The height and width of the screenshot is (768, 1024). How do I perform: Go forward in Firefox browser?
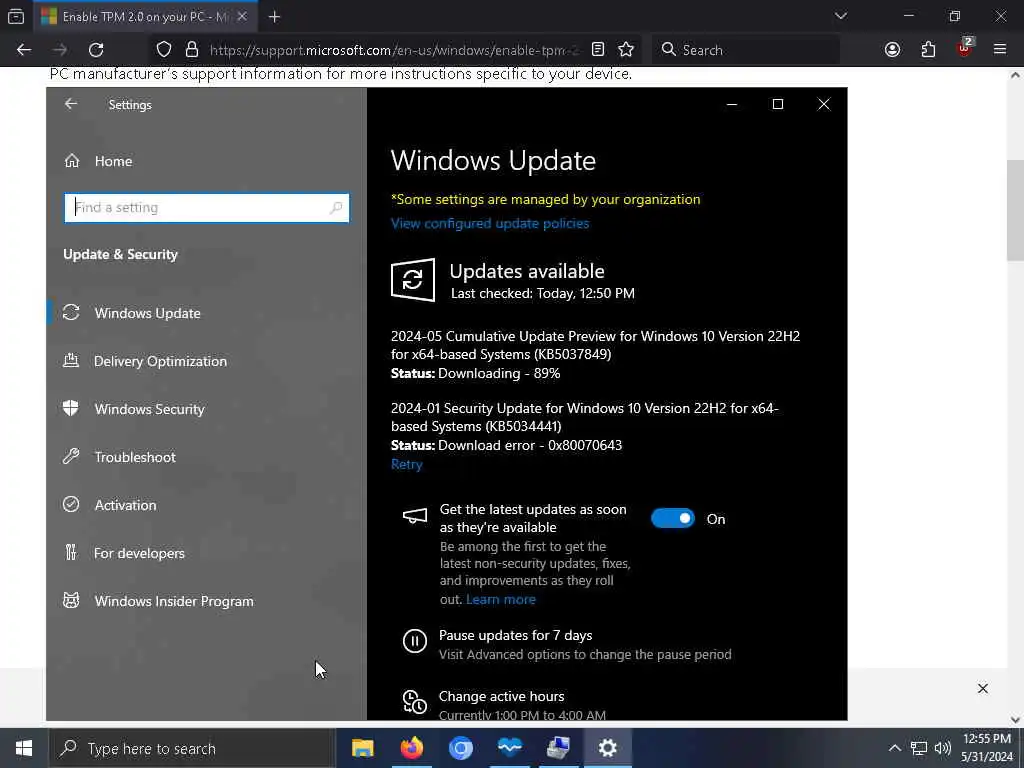coord(60,50)
